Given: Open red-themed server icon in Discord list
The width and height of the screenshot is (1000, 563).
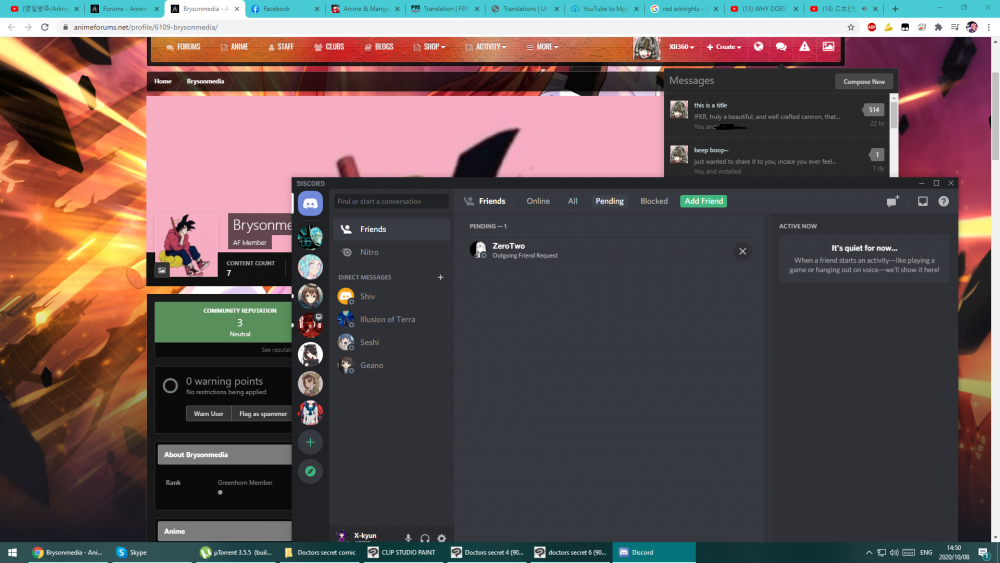Looking at the screenshot, I should pos(310,325).
